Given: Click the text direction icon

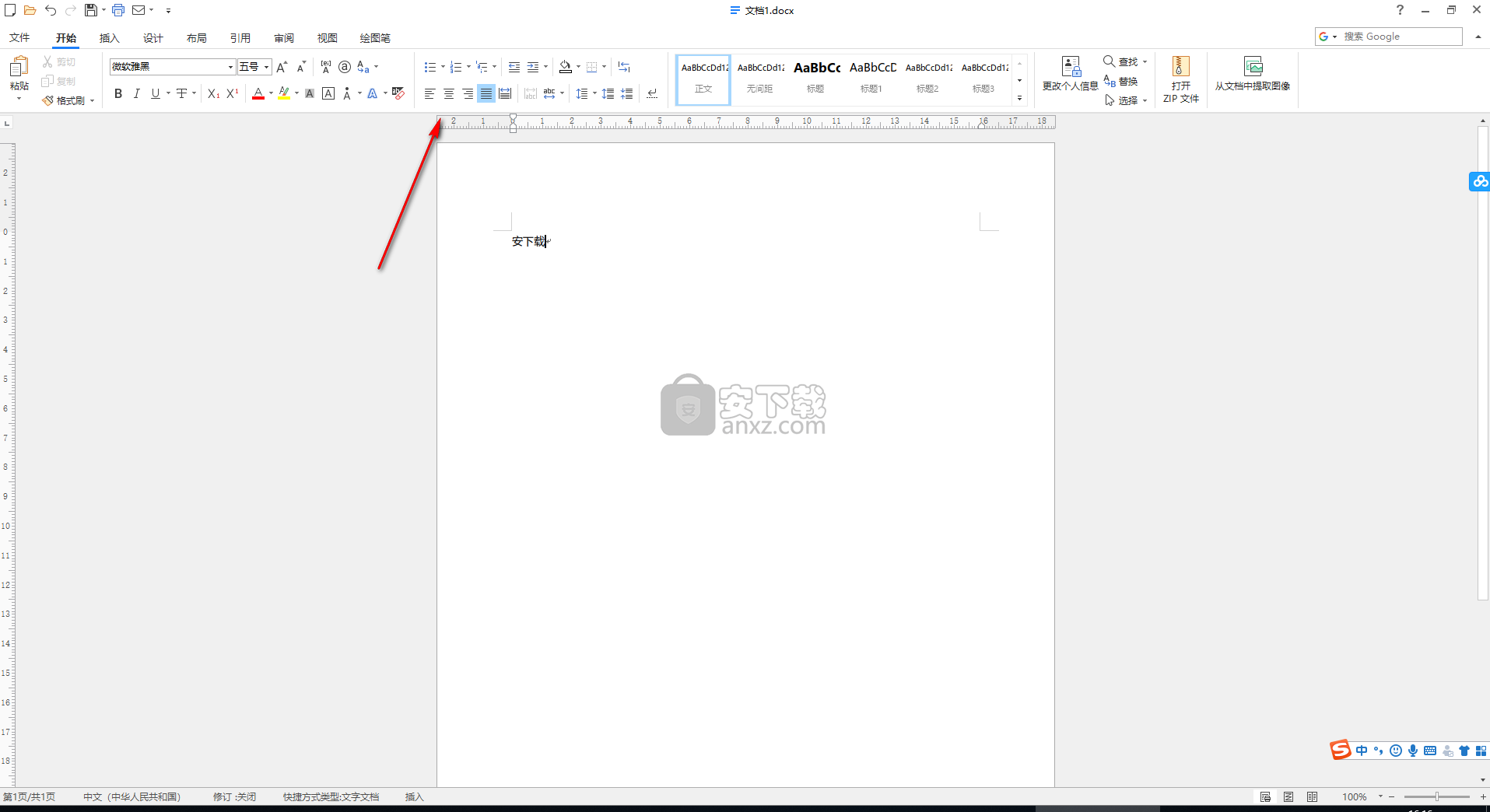Looking at the screenshot, I should pos(624,67).
